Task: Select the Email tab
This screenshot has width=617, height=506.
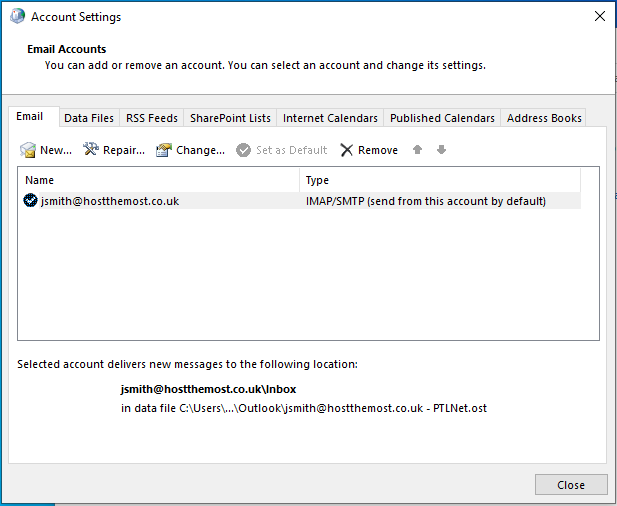Action: coord(30,117)
